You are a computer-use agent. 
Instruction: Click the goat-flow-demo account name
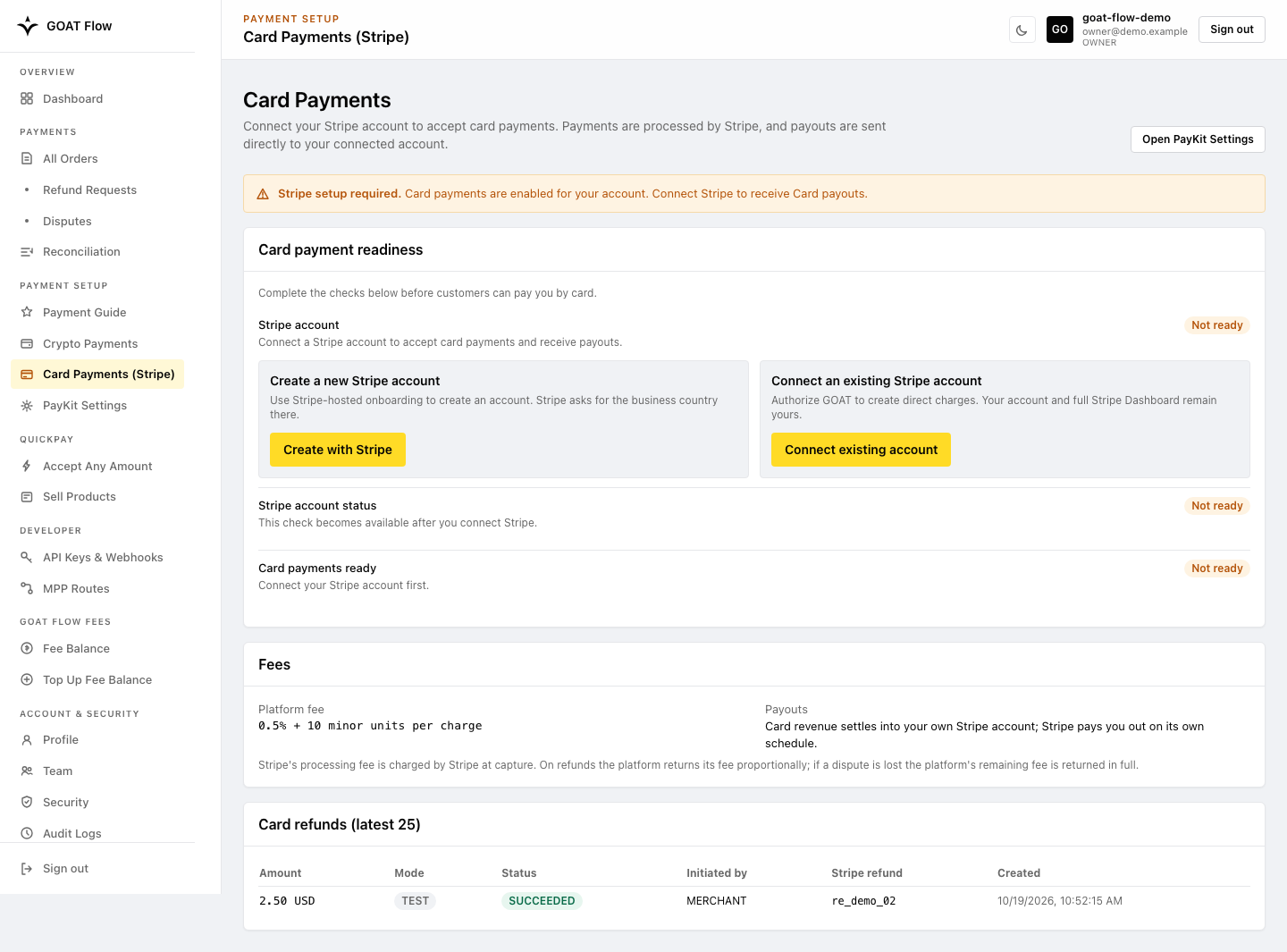coord(1126,18)
